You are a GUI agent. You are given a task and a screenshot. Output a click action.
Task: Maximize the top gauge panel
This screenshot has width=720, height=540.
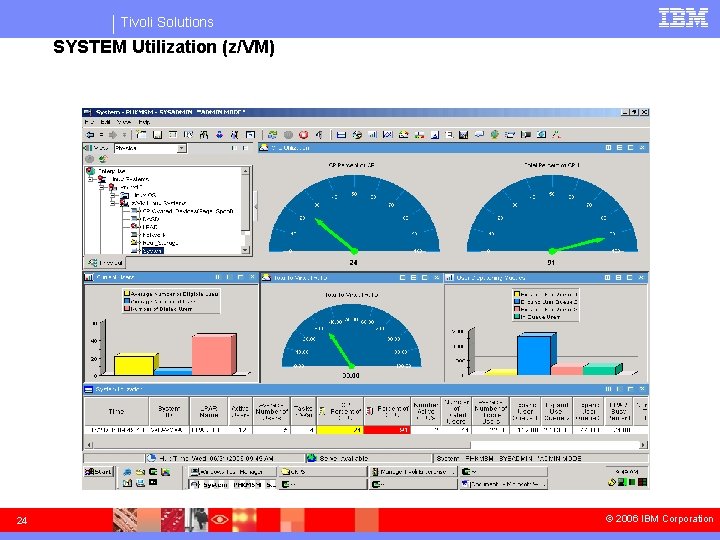(x=630, y=147)
